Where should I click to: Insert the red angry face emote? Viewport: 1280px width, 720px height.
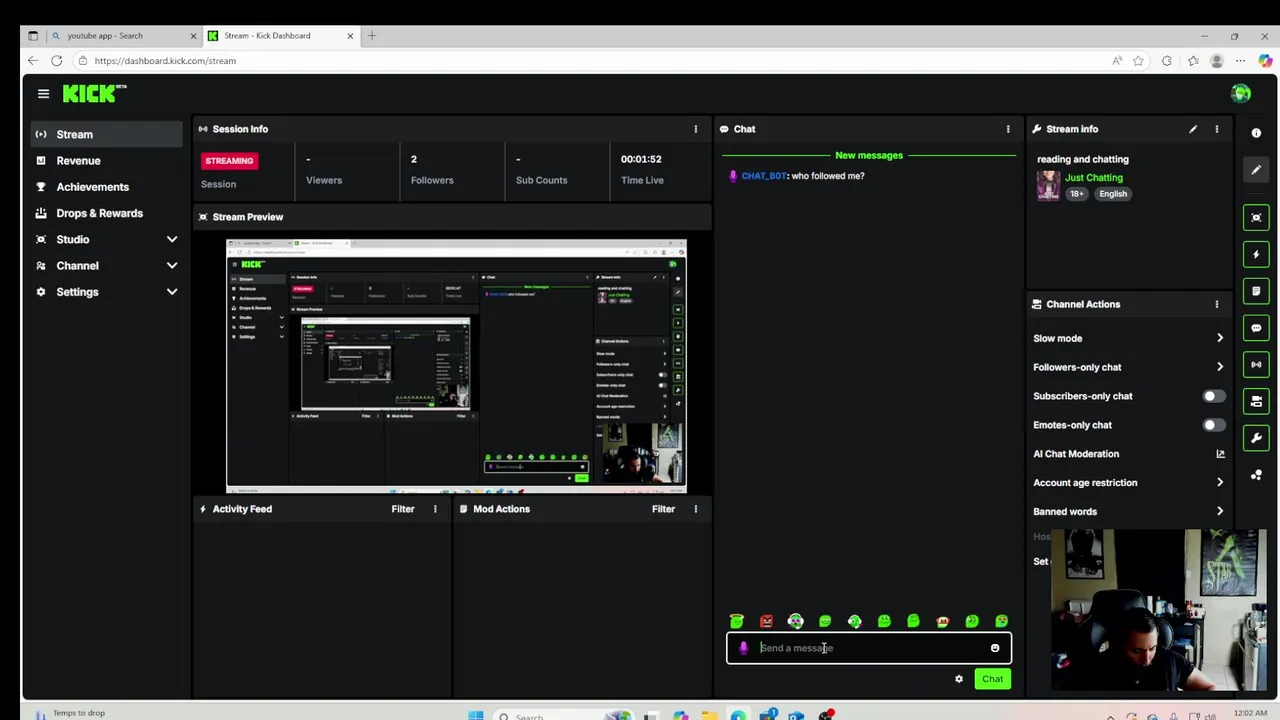point(766,621)
